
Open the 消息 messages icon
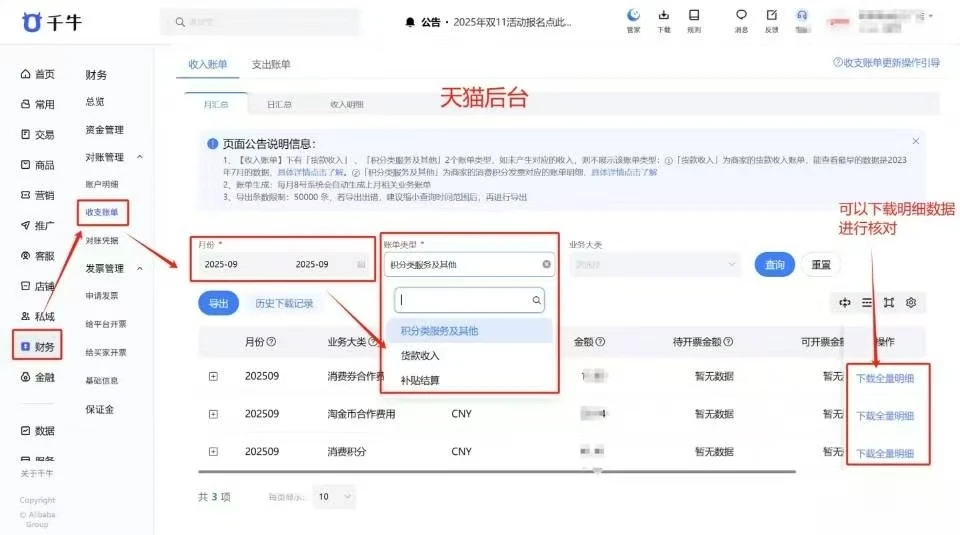click(x=741, y=16)
